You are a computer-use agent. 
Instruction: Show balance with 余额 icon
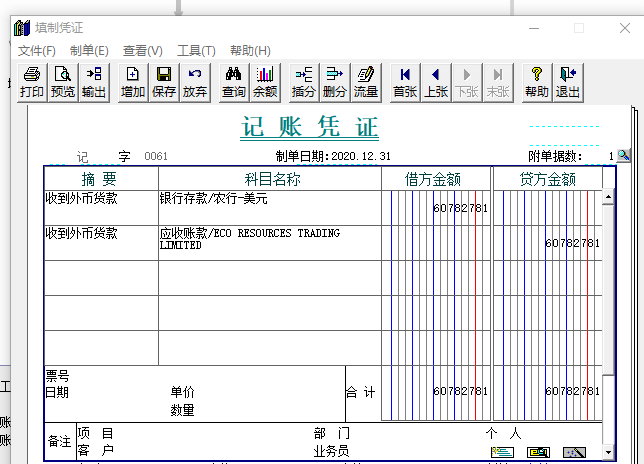click(x=265, y=83)
